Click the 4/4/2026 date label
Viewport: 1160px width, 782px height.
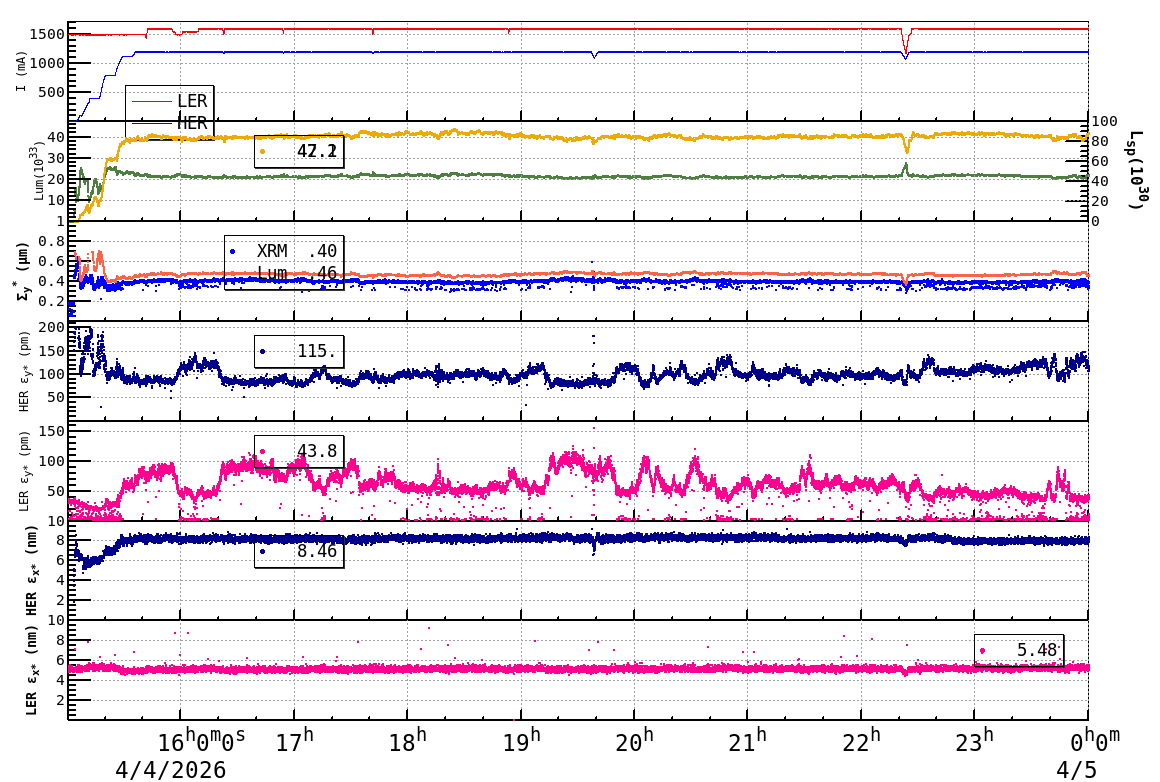(x=170, y=770)
